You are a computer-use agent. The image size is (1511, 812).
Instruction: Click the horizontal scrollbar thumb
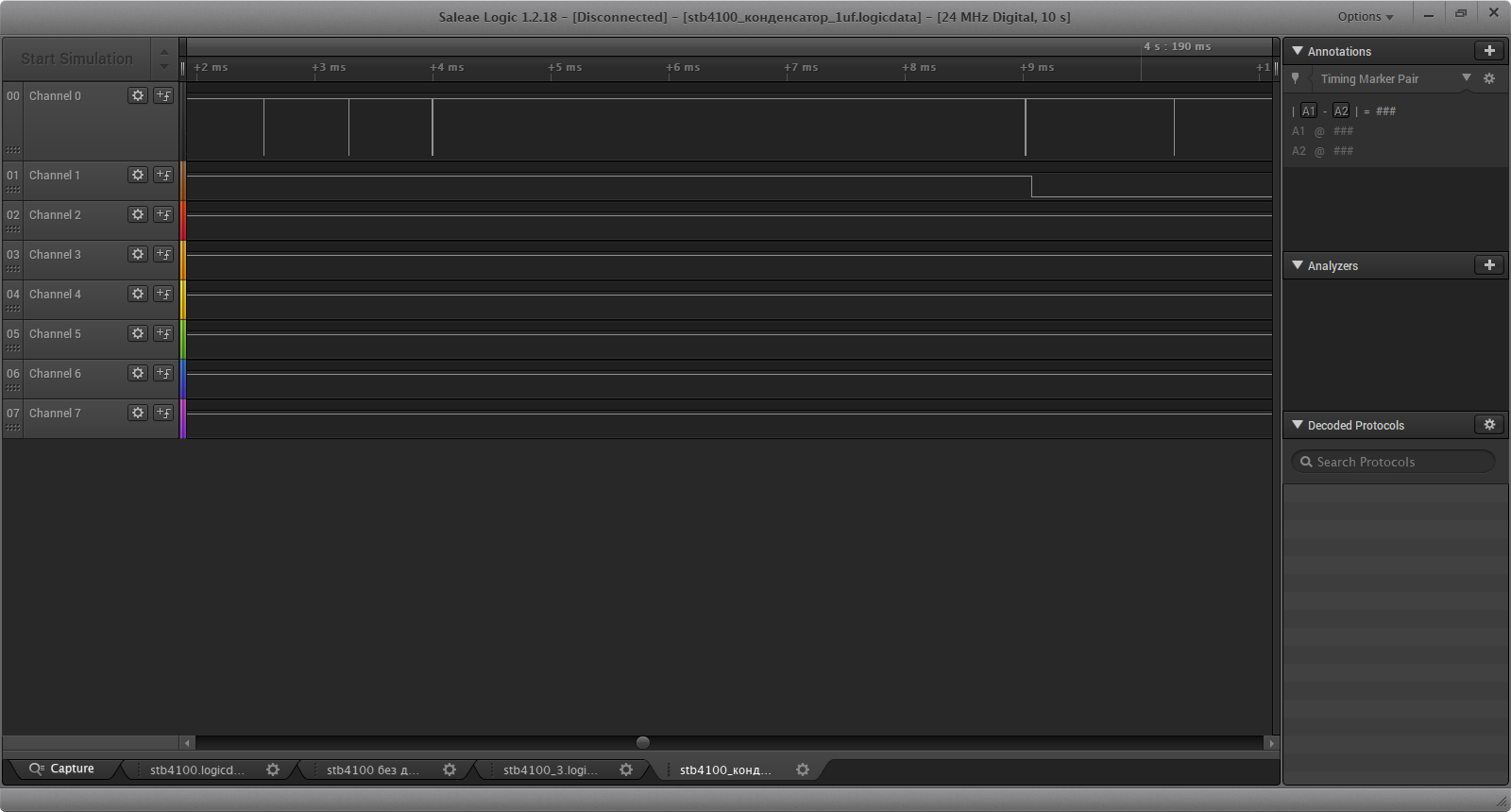[643, 743]
